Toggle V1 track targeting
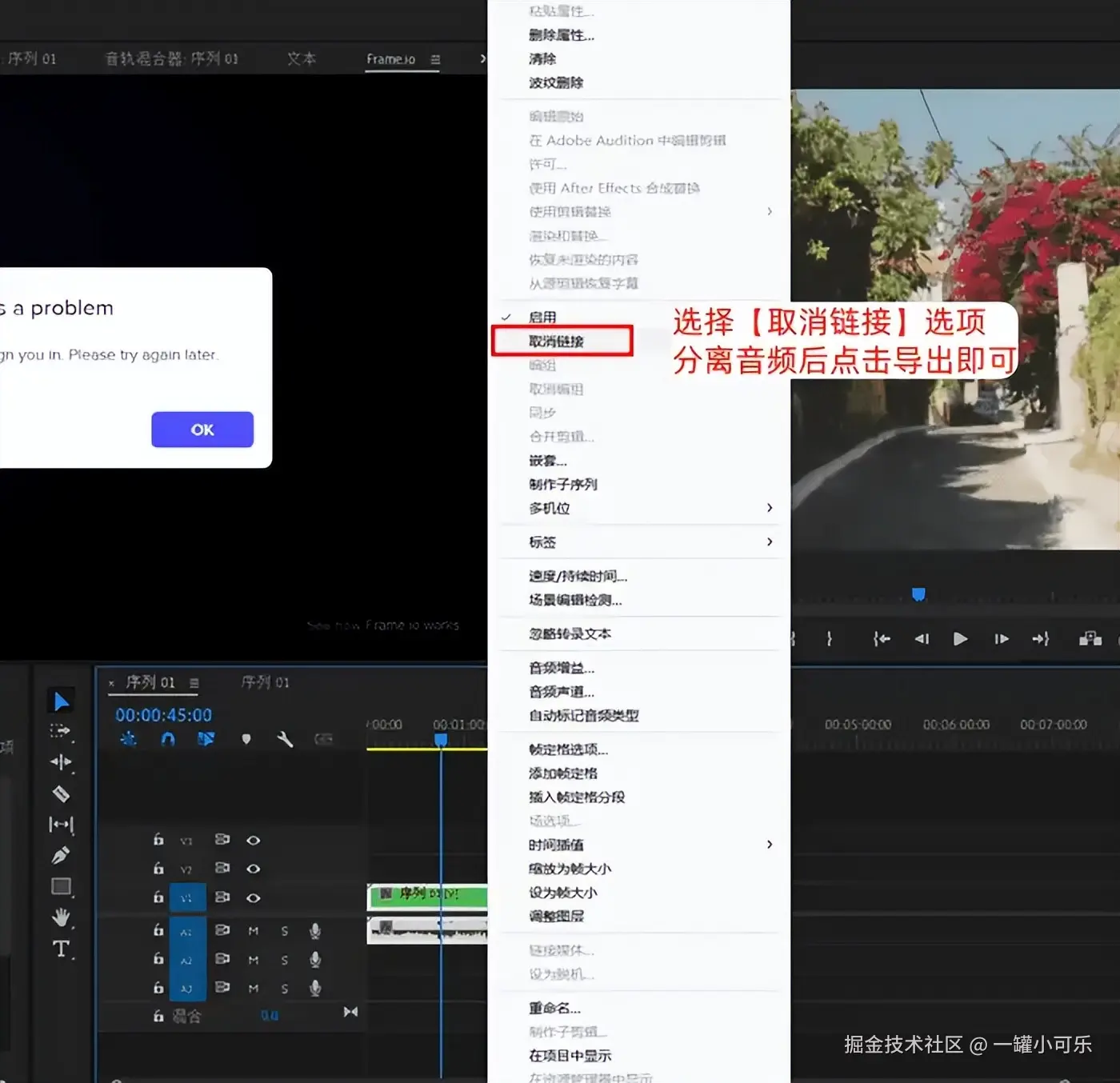The width and height of the screenshot is (1120, 1083). click(x=187, y=897)
